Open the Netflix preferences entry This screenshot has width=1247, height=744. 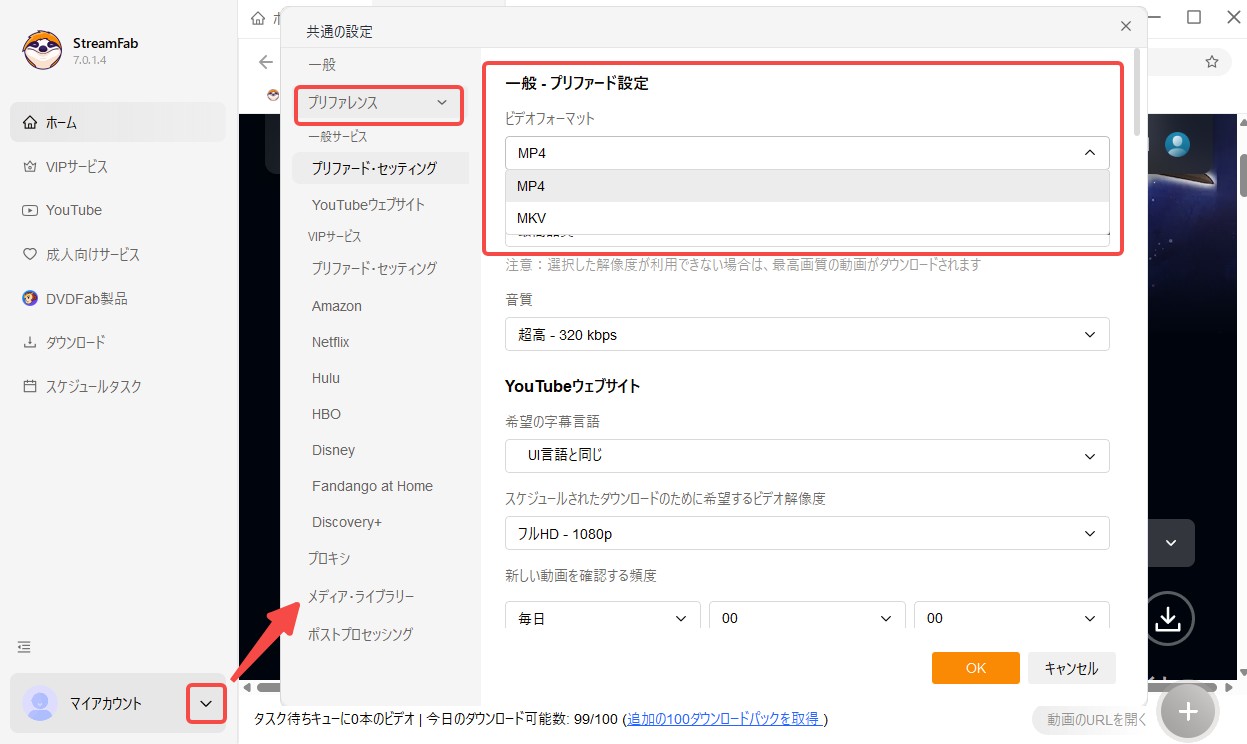330,341
